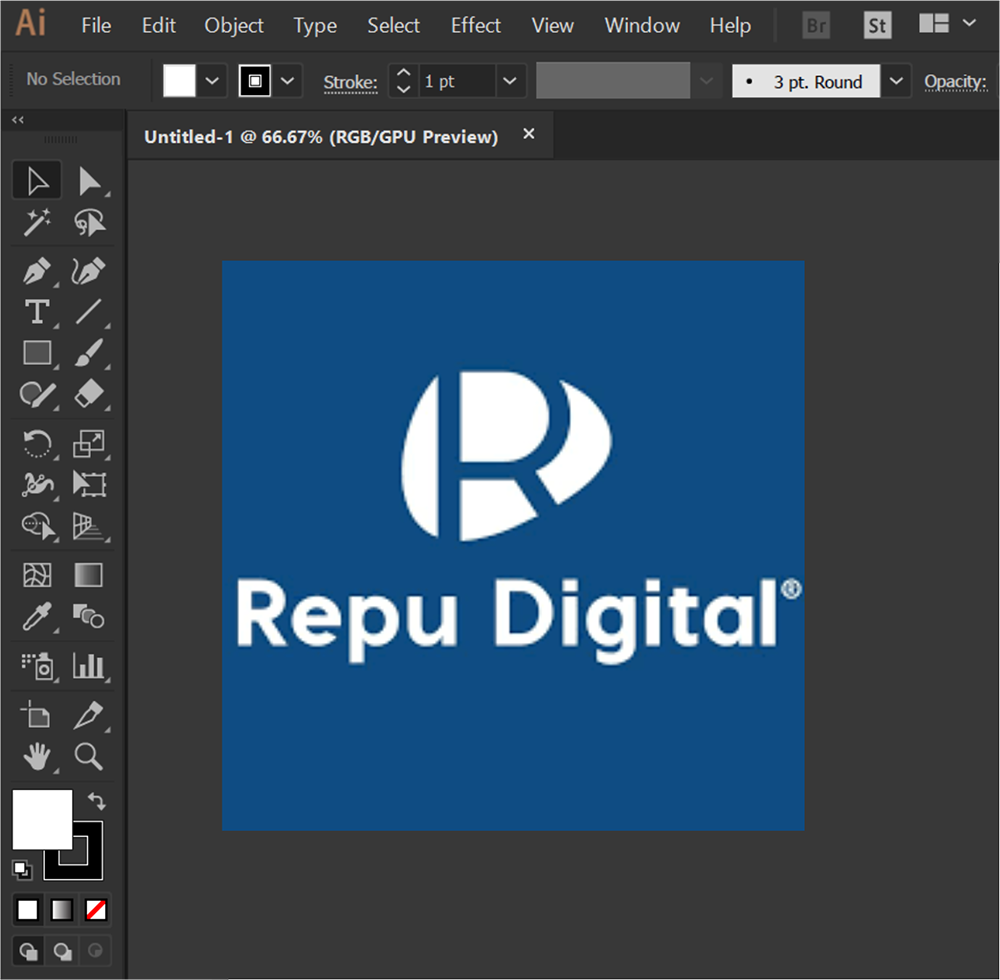Select the Free Transform tool
Screen dimensions: 1000x980
(89, 484)
